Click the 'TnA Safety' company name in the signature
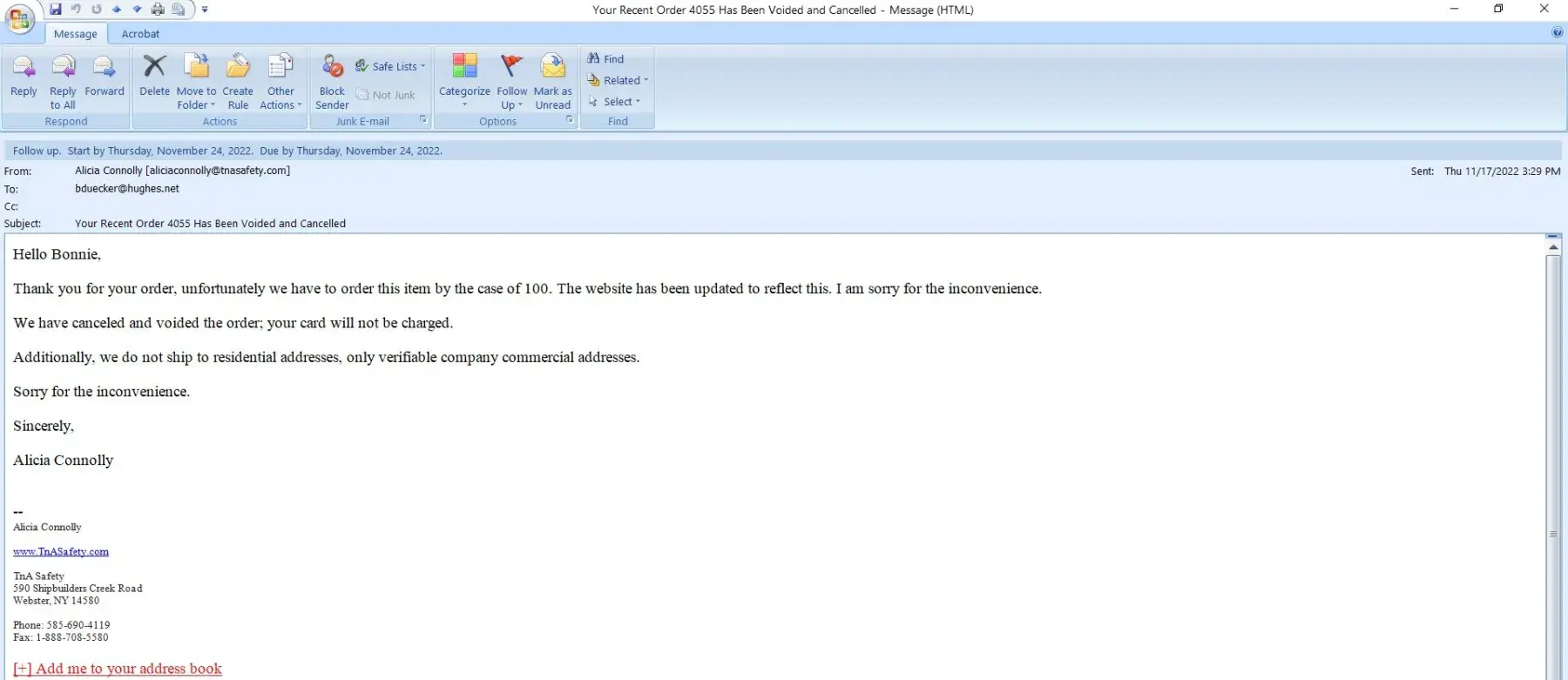Image resolution: width=1568 pixels, height=680 pixels. (38, 576)
